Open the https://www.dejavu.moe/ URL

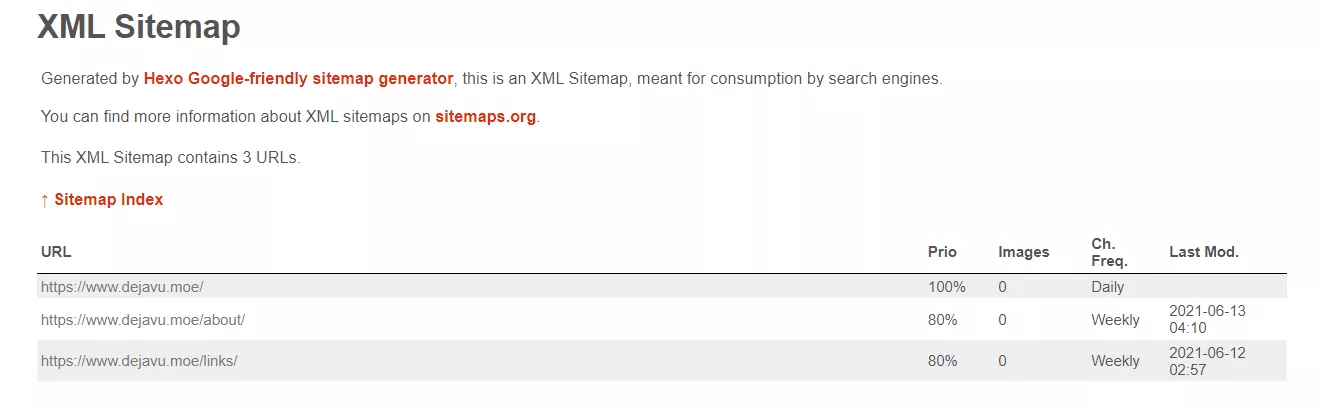tap(122, 287)
